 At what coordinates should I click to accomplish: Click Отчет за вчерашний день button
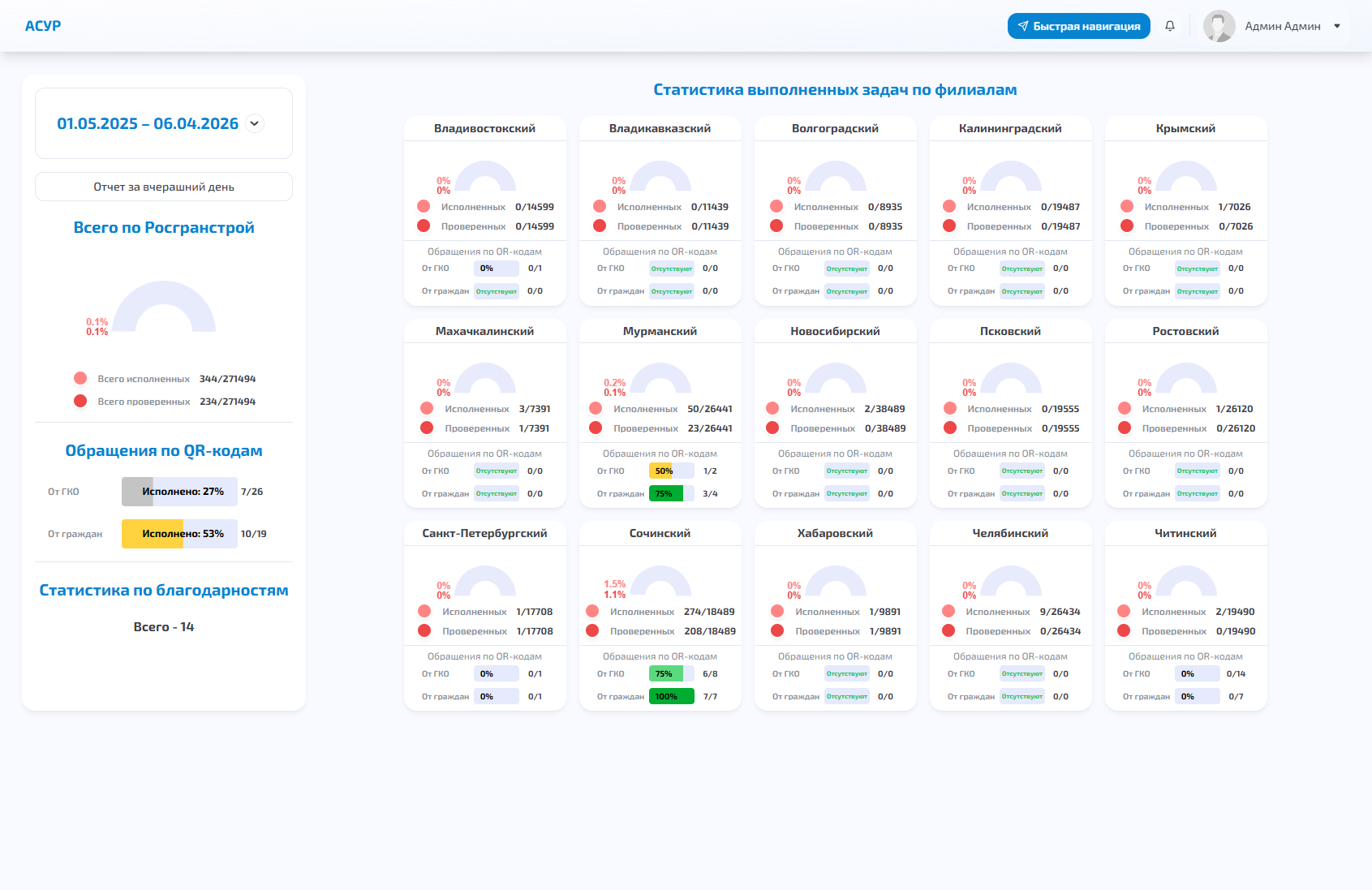[x=164, y=187]
